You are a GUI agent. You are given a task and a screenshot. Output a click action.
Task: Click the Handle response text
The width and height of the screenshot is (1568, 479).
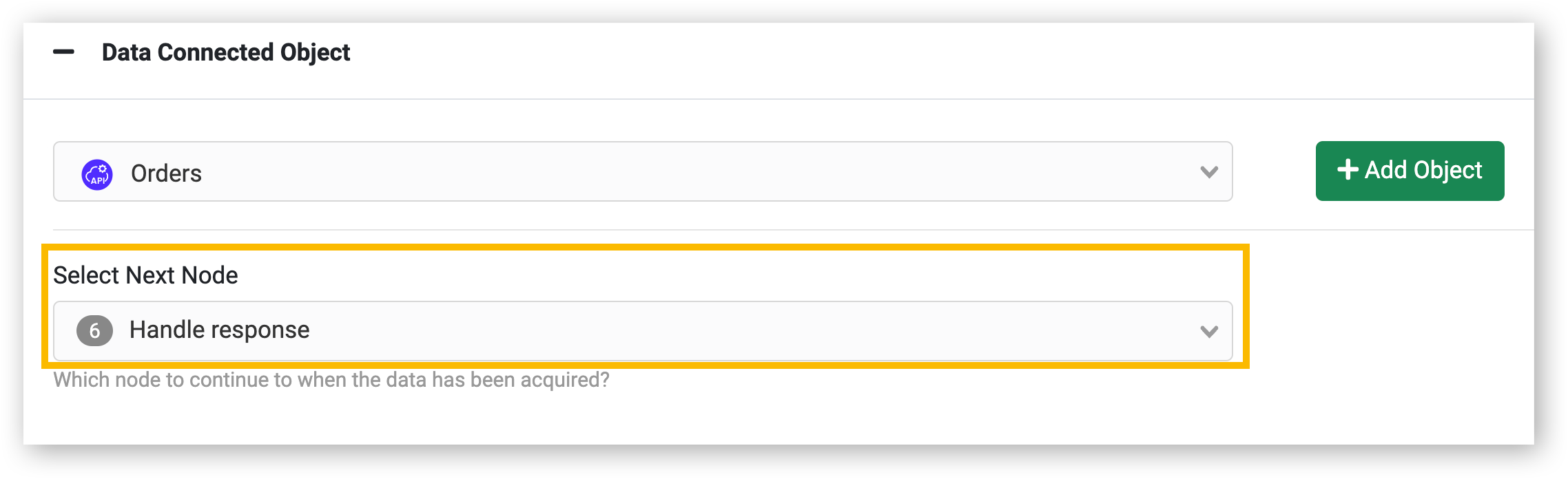pos(220,330)
